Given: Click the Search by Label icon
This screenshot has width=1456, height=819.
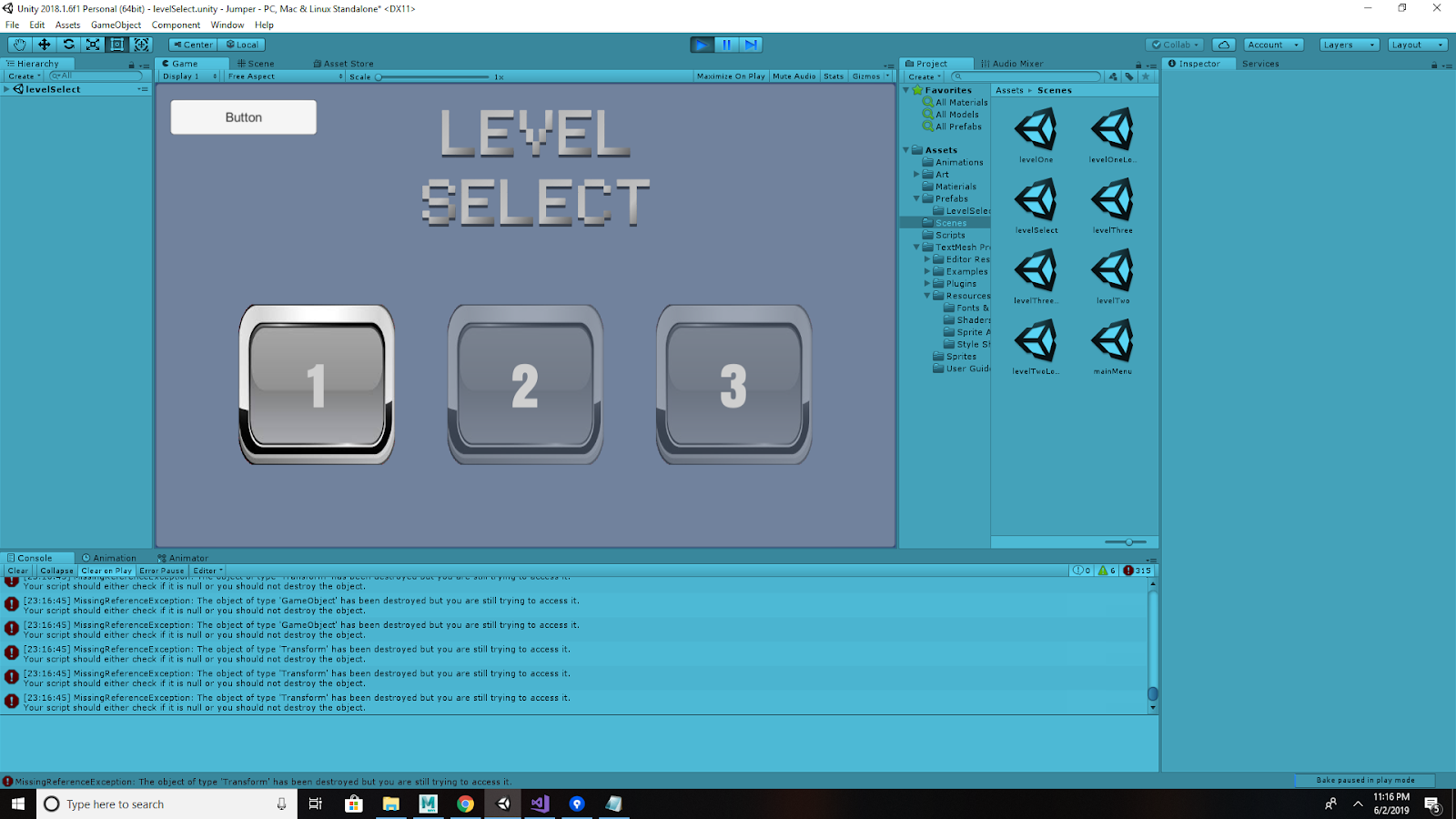Looking at the screenshot, I should click(1129, 76).
